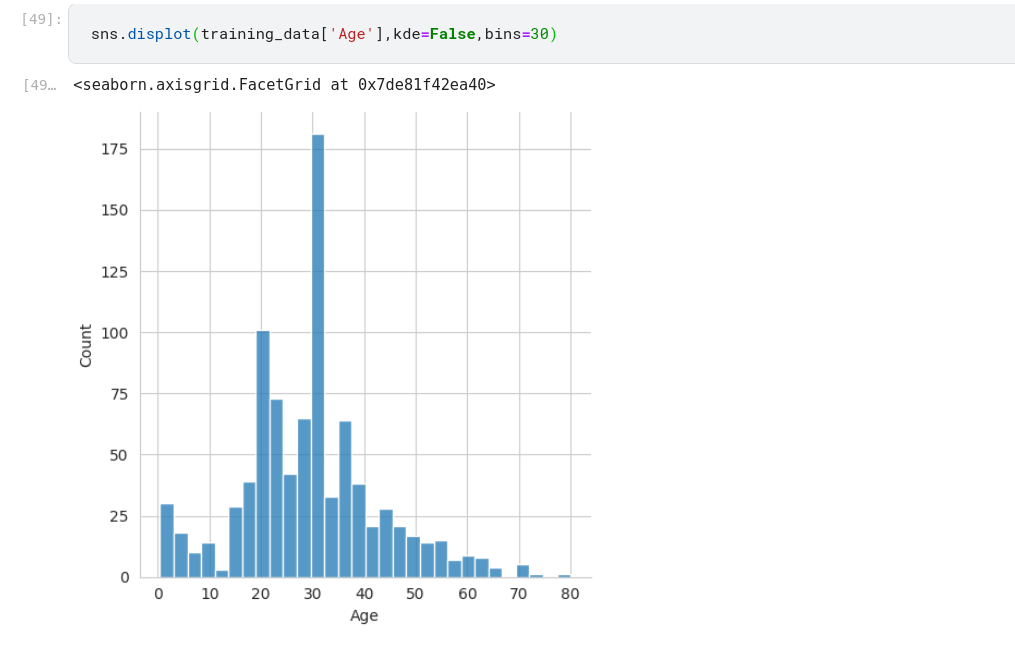The height and width of the screenshot is (667, 1015).
Task: Click the 80 tick on the x-axis
Action: coord(570,594)
